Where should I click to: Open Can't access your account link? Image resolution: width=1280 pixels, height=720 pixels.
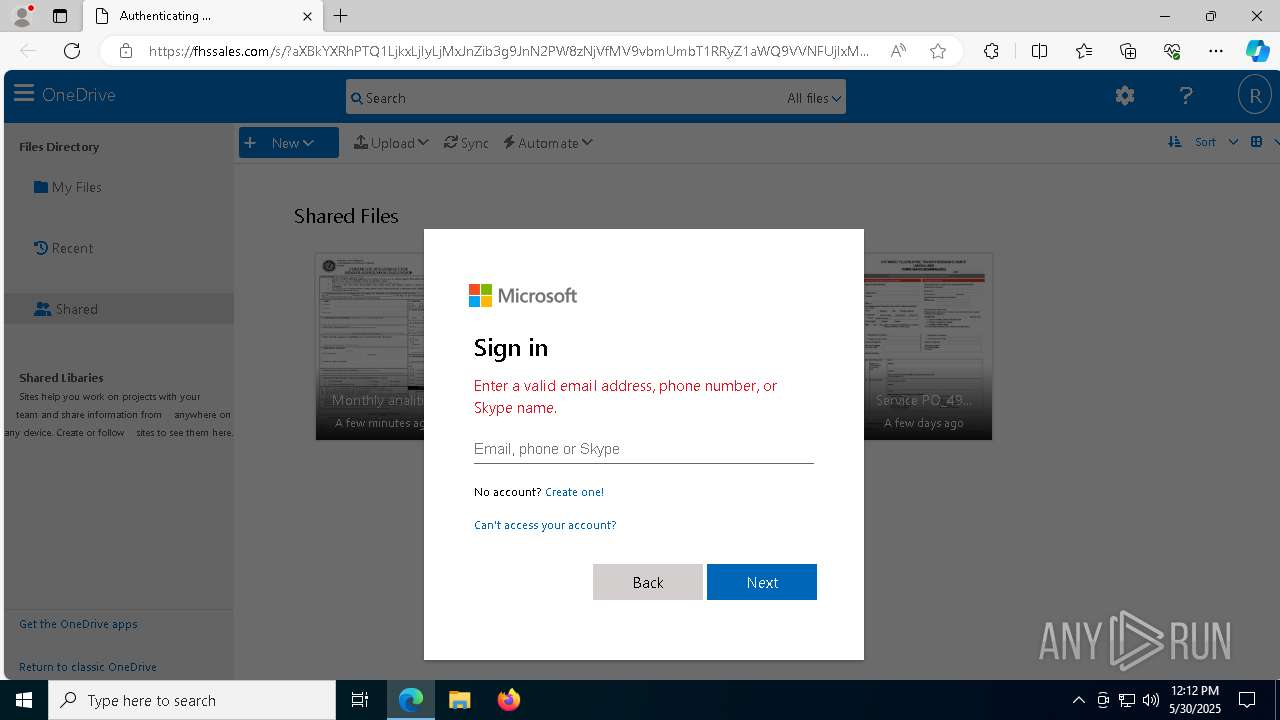point(545,525)
